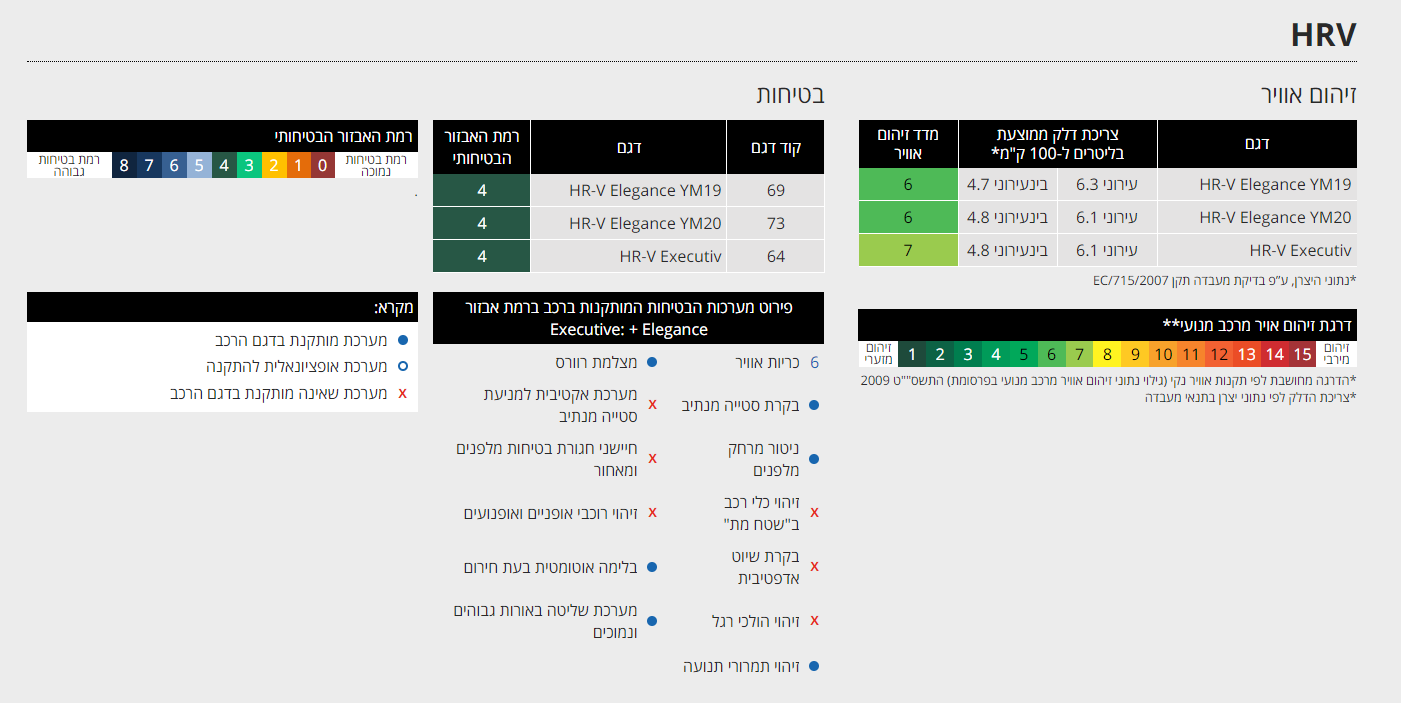Select yellow swatch 2 in safety equipment scale
This screenshot has width=1401, height=703.
[273, 165]
